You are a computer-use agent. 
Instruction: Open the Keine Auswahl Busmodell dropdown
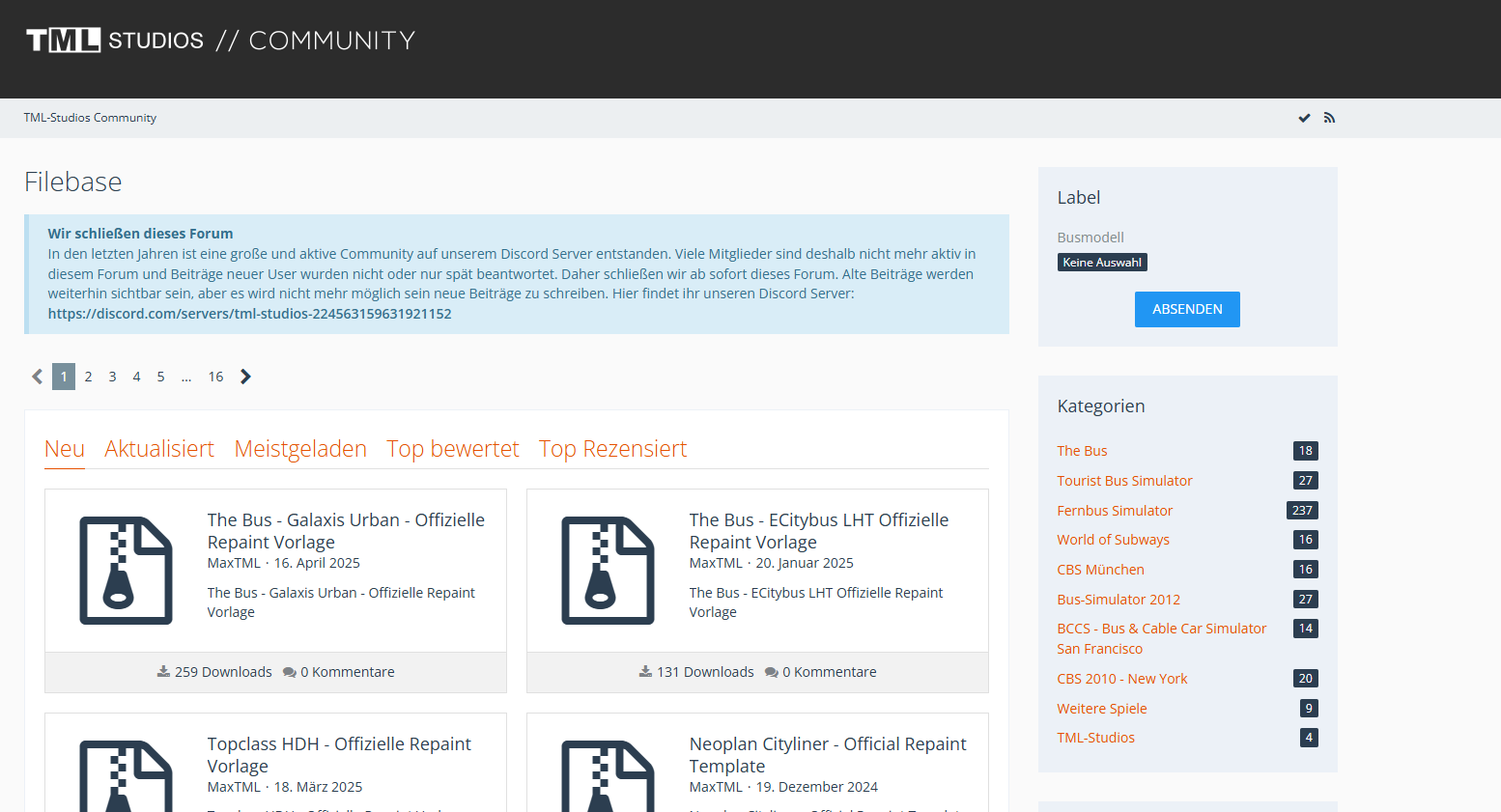(1102, 263)
